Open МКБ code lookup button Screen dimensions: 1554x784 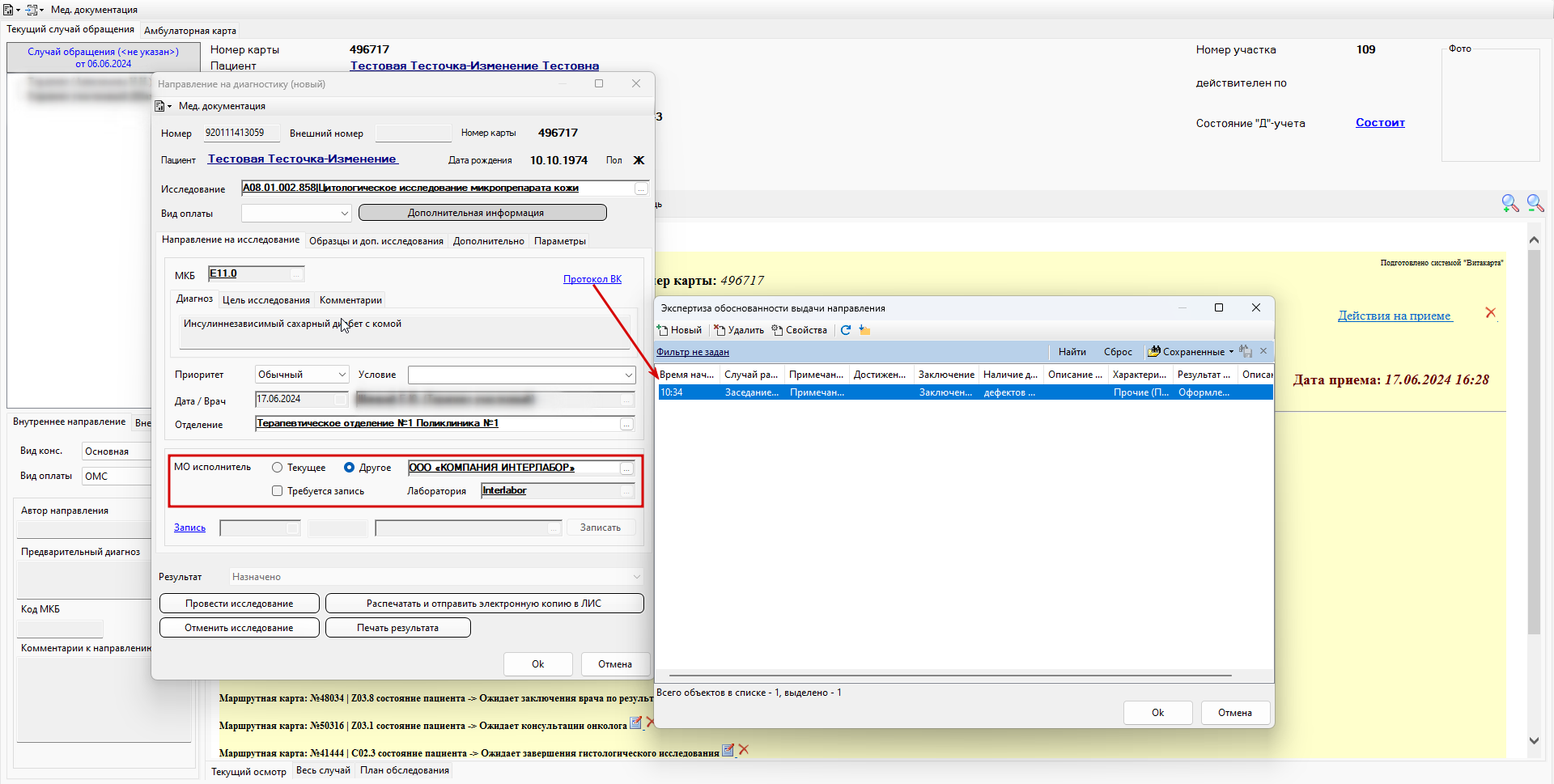pyautogui.click(x=297, y=274)
